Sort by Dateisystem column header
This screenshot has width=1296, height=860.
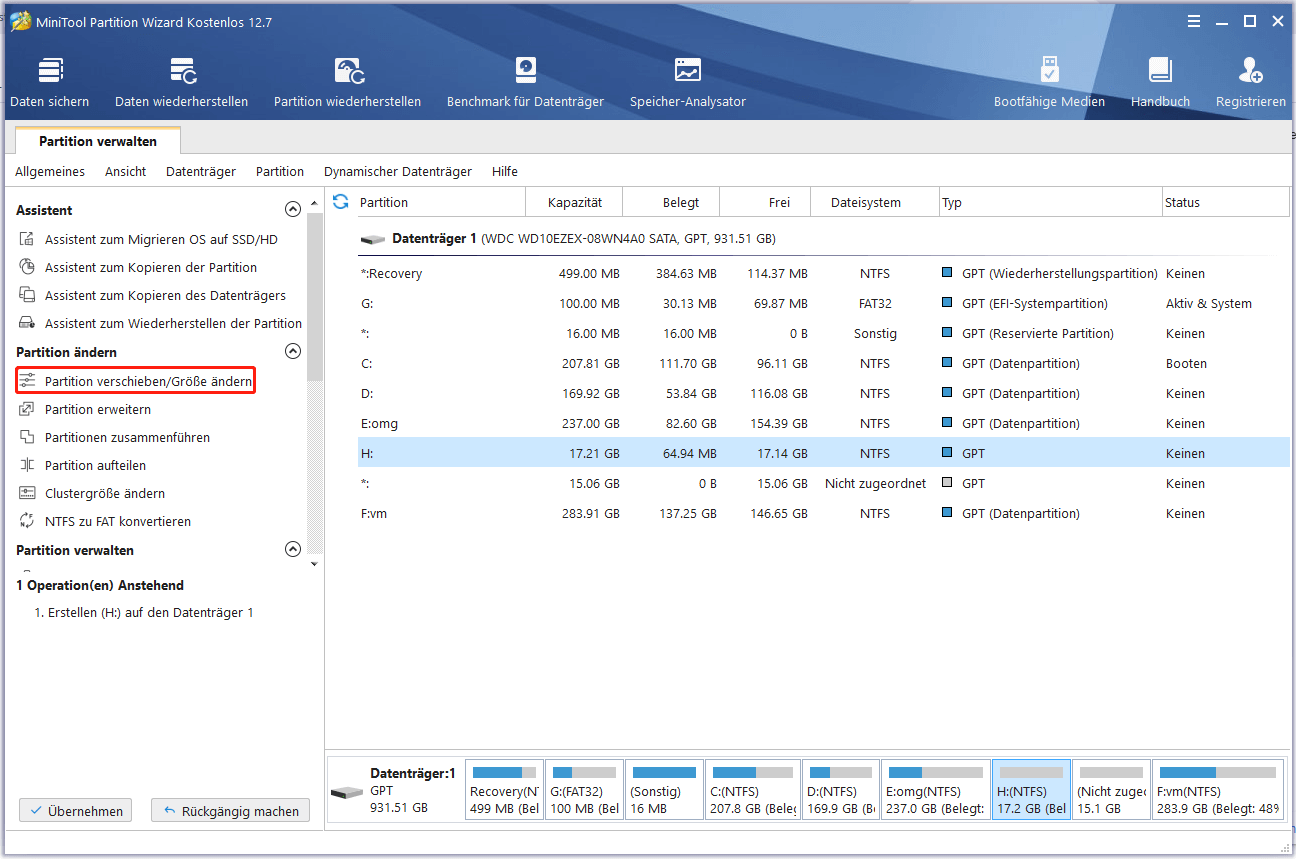tap(875, 203)
